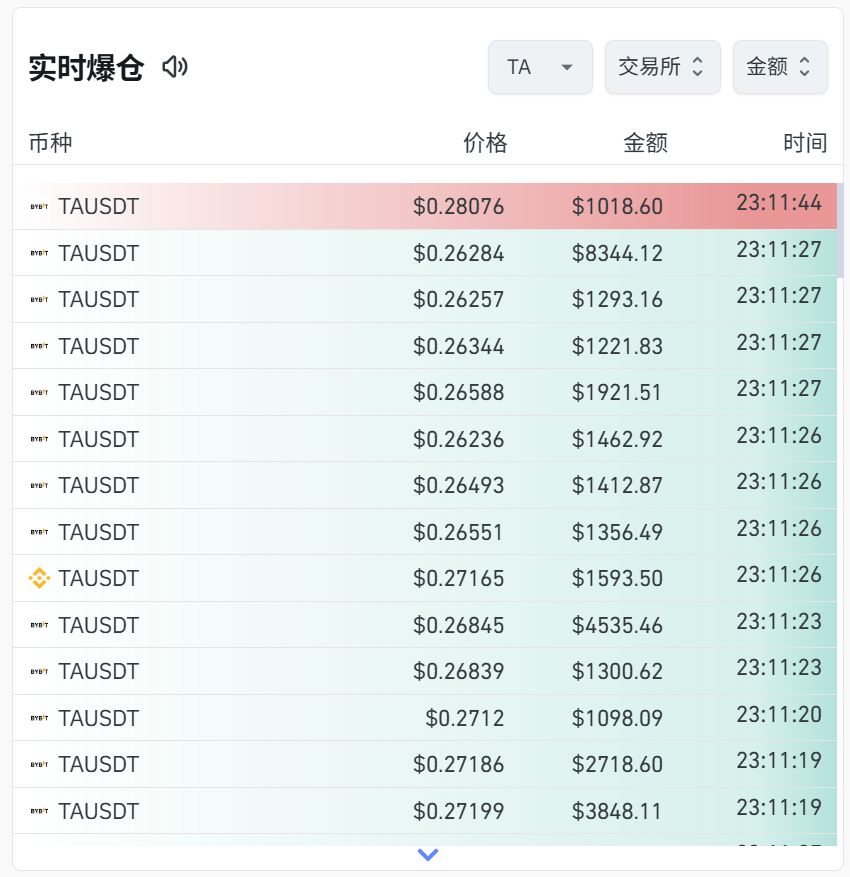850x877 pixels.
Task: Click the Bybit icon beside the $8344.12 liquidation
Action: (x=37, y=253)
